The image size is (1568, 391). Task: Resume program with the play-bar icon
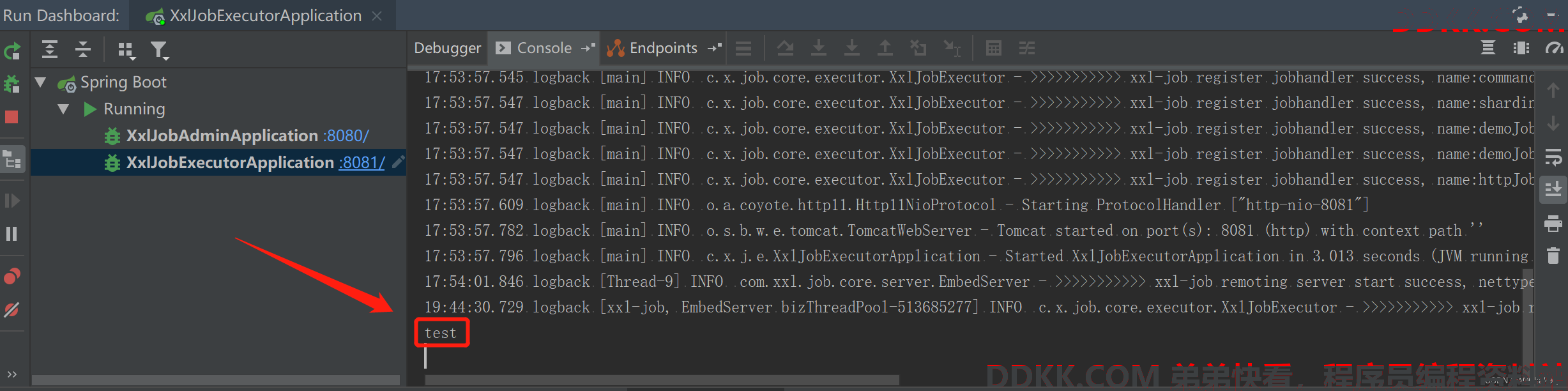(x=12, y=201)
